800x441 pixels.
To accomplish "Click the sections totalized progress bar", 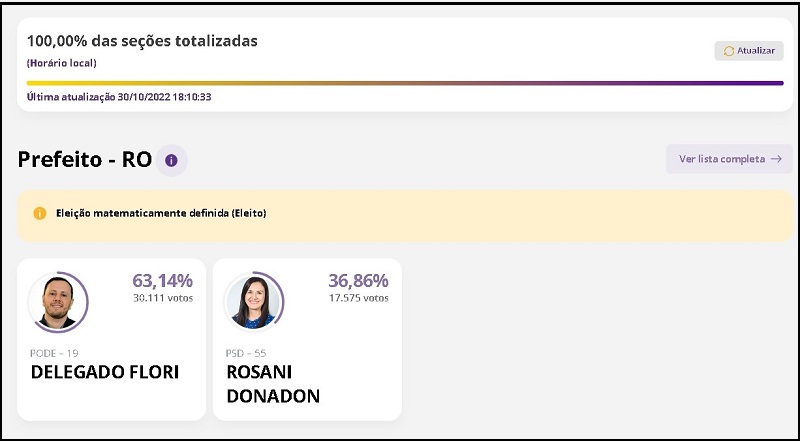I will [405, 83].
